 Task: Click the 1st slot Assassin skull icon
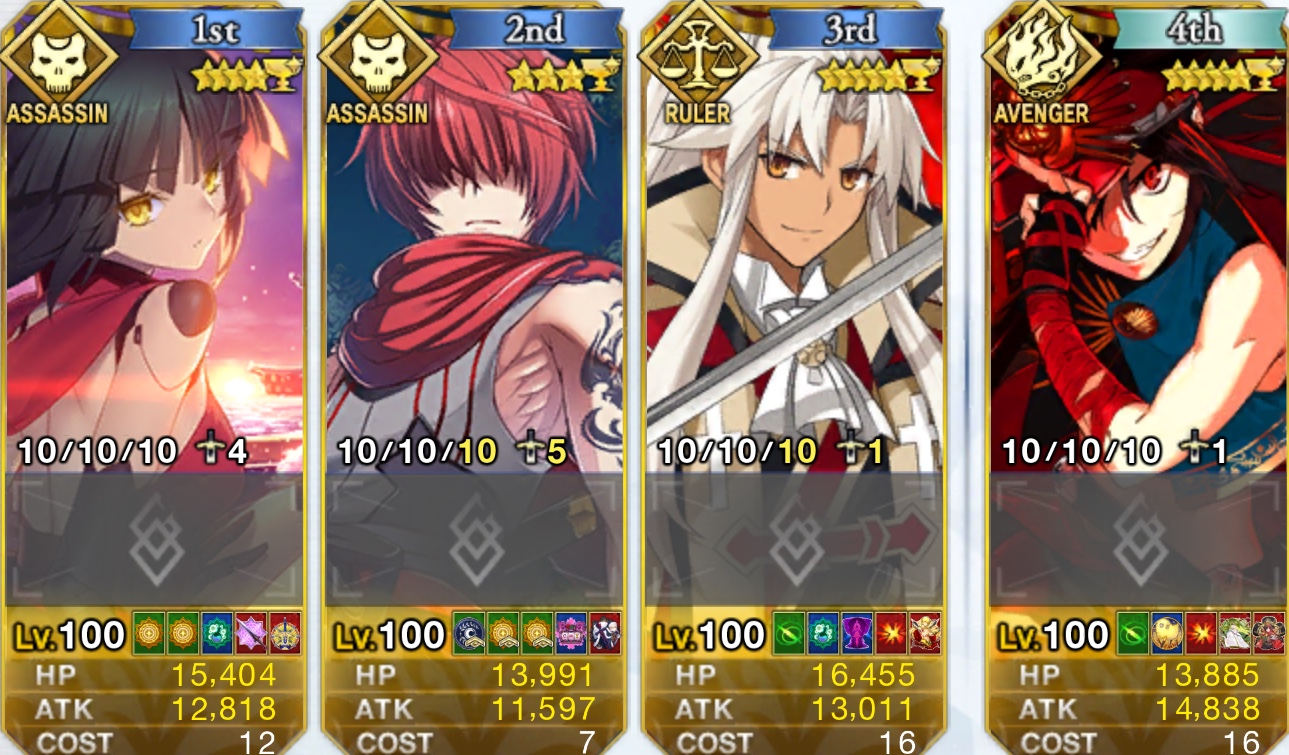(x=56, y=58)
